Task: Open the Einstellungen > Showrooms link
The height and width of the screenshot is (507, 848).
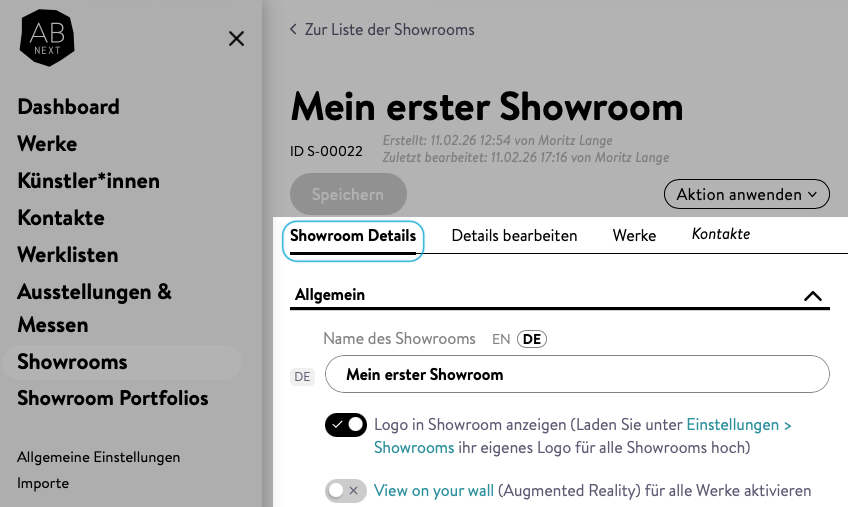Action: pos(738,425)
